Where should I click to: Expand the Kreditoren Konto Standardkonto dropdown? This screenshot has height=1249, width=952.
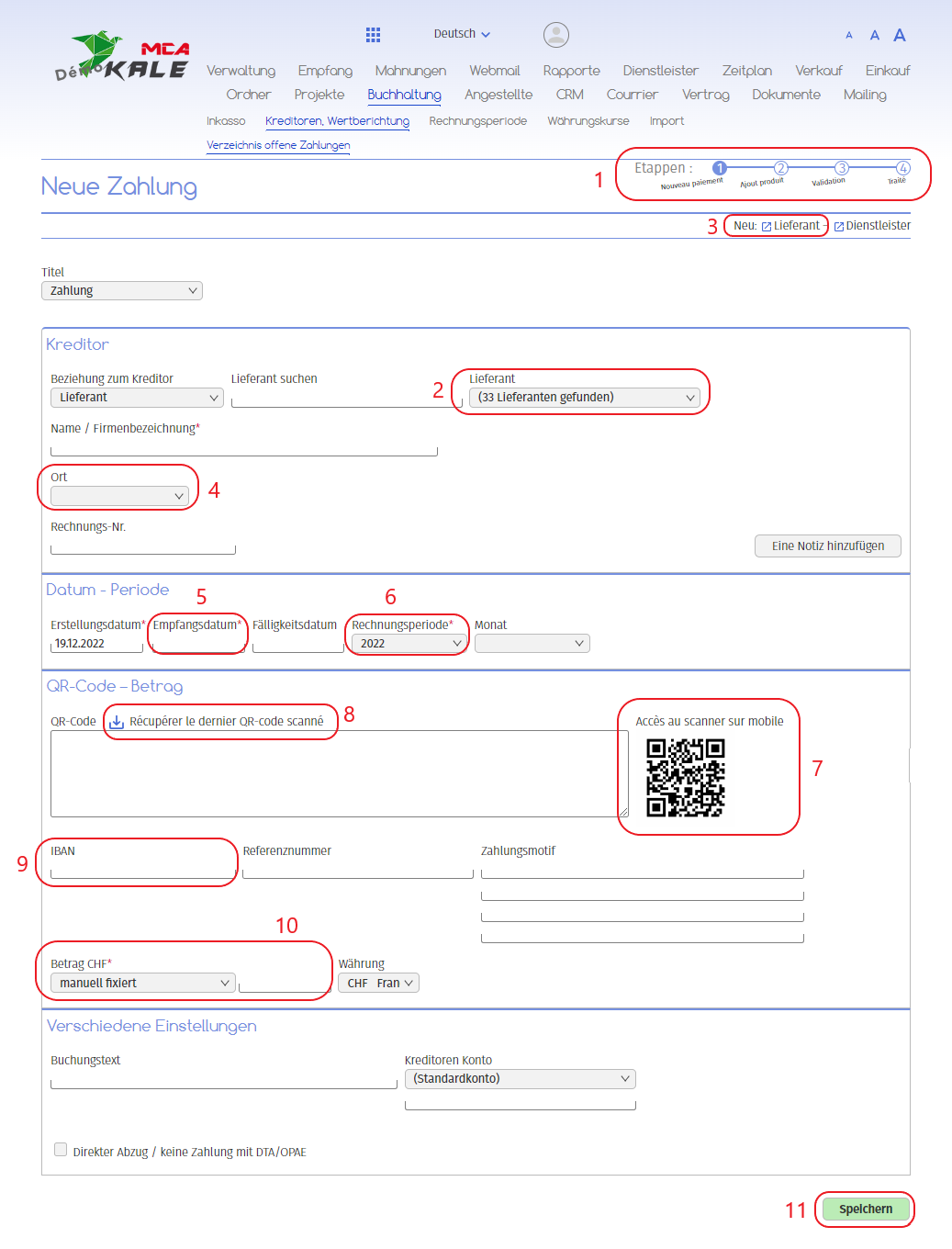(x=520, y=1079)
